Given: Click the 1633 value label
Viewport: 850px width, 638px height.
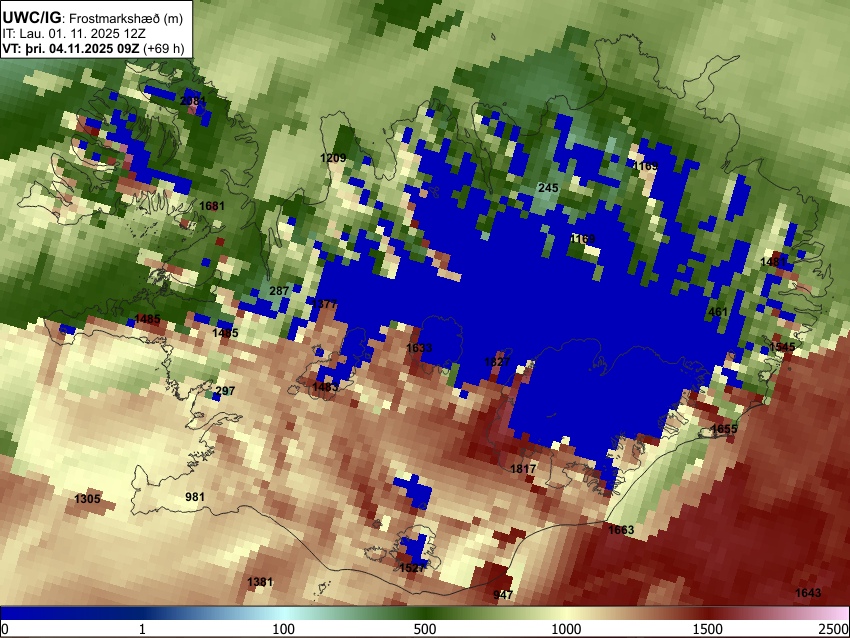Looking at the screenshot, I should pos(419,348).
